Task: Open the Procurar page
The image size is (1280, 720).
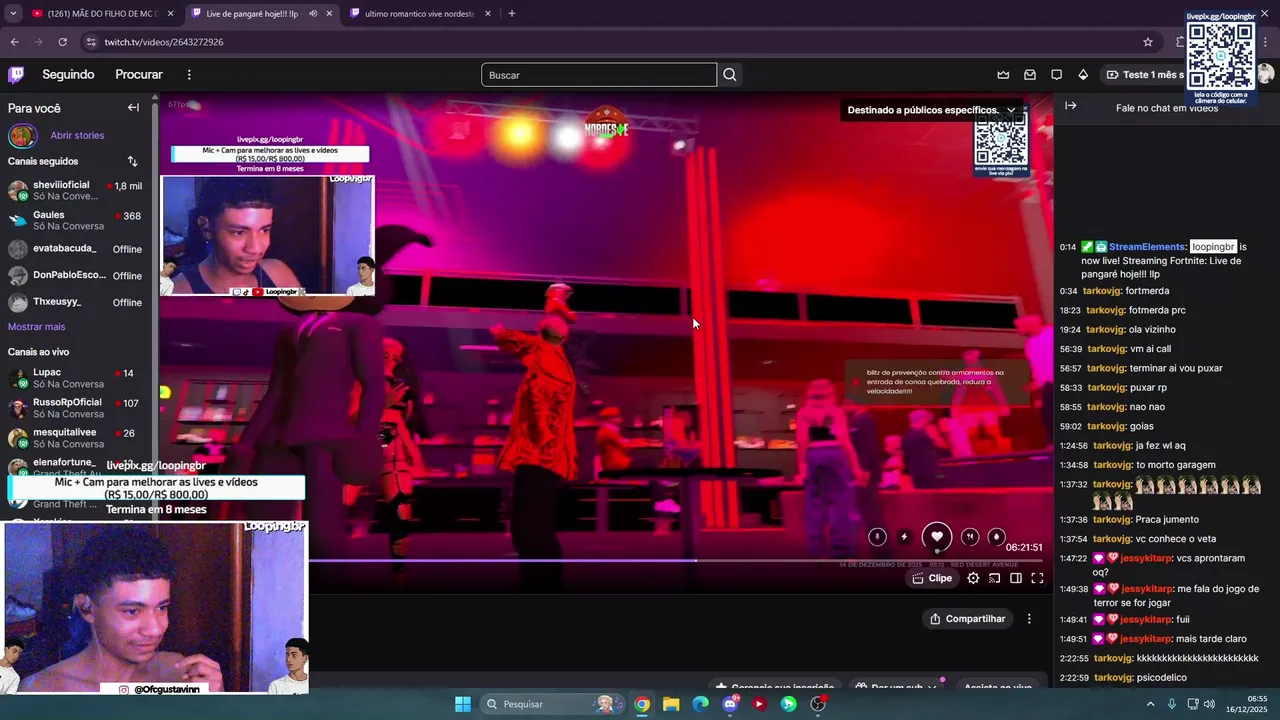Action: tap(139, 75)
